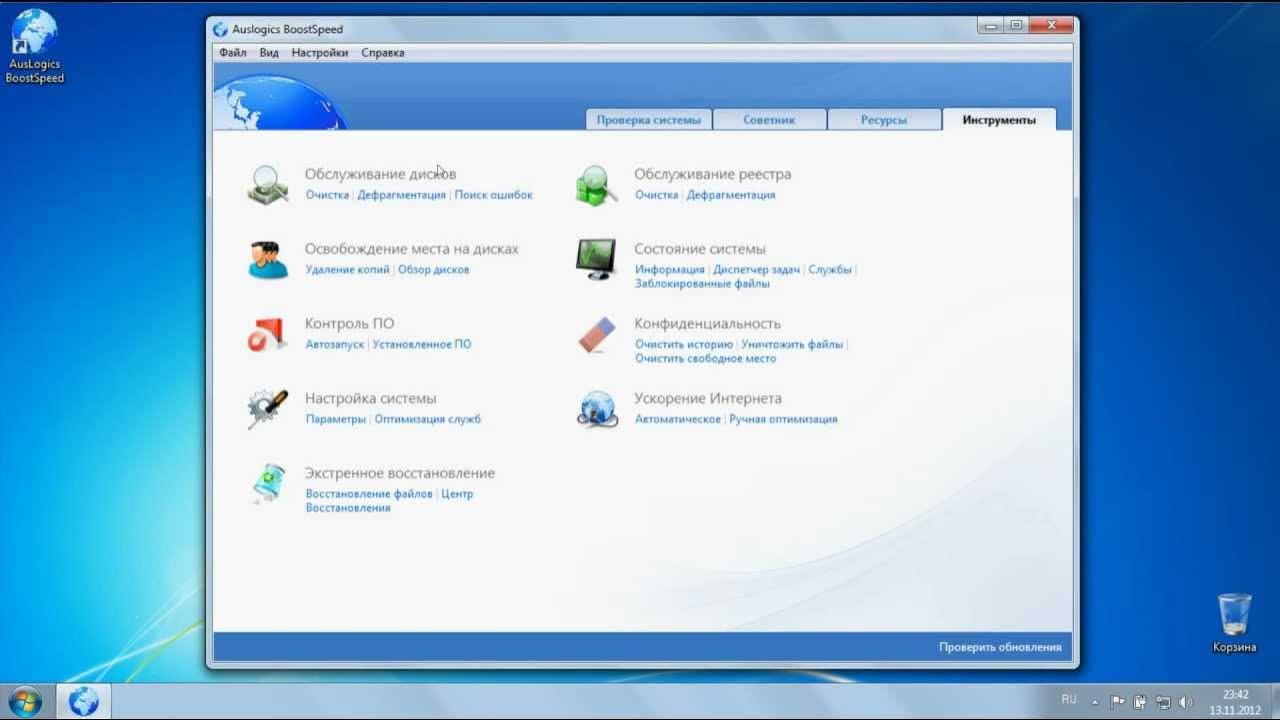1280x720 pixels.
Task: Click the Установленное ПО link
Action: click(x=422, y=344)
